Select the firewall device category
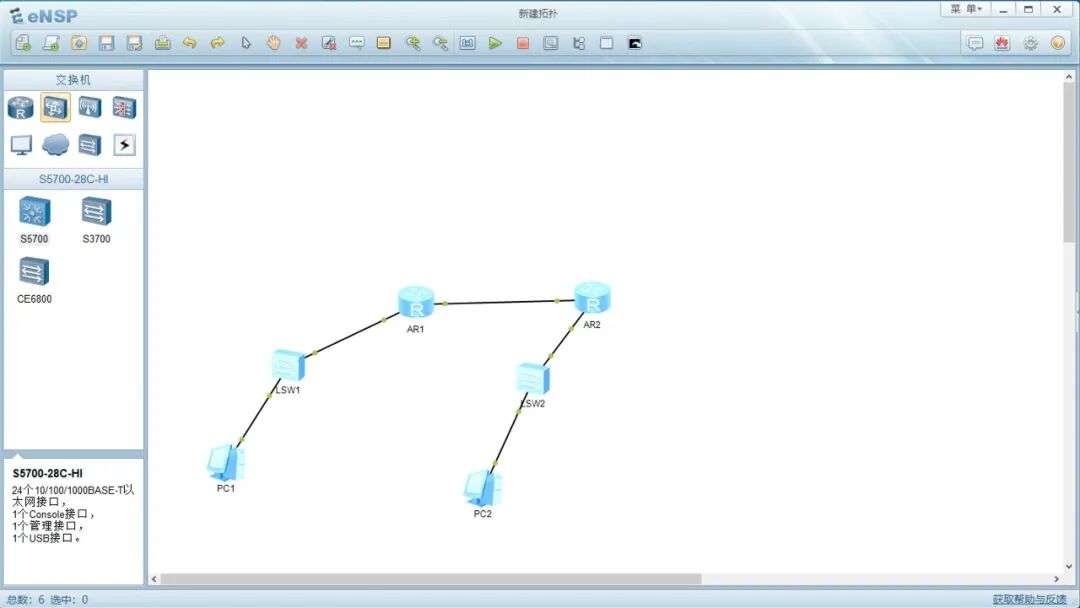 click(x=124, y=108)
